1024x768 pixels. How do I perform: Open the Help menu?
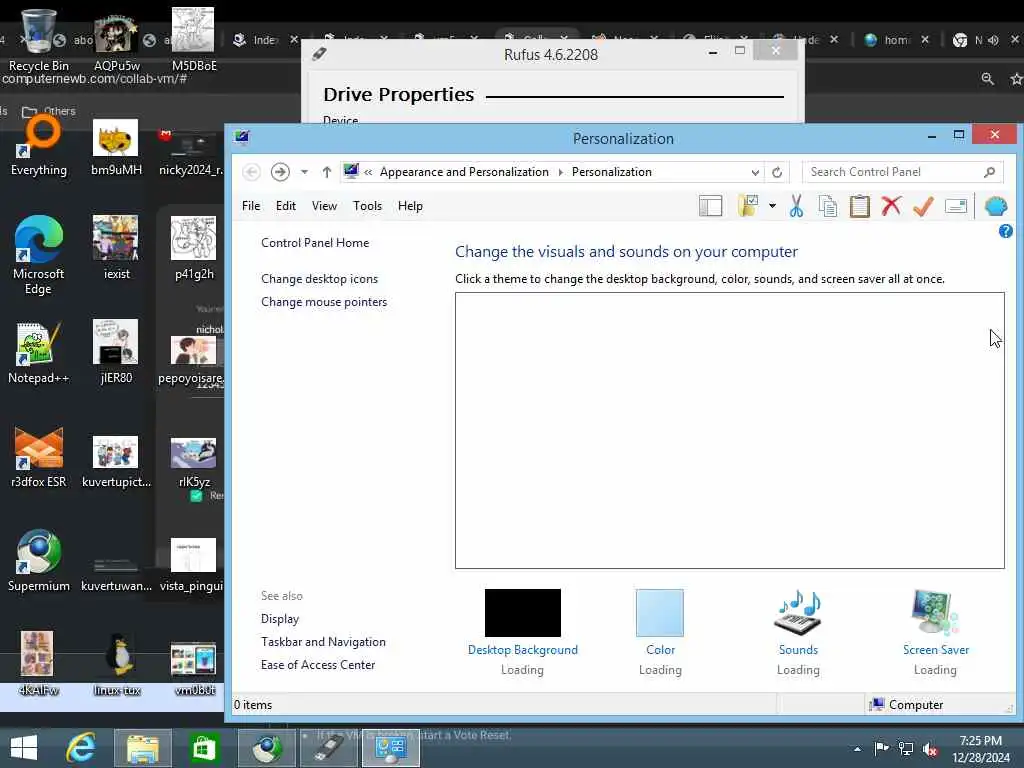pos(410,206)
